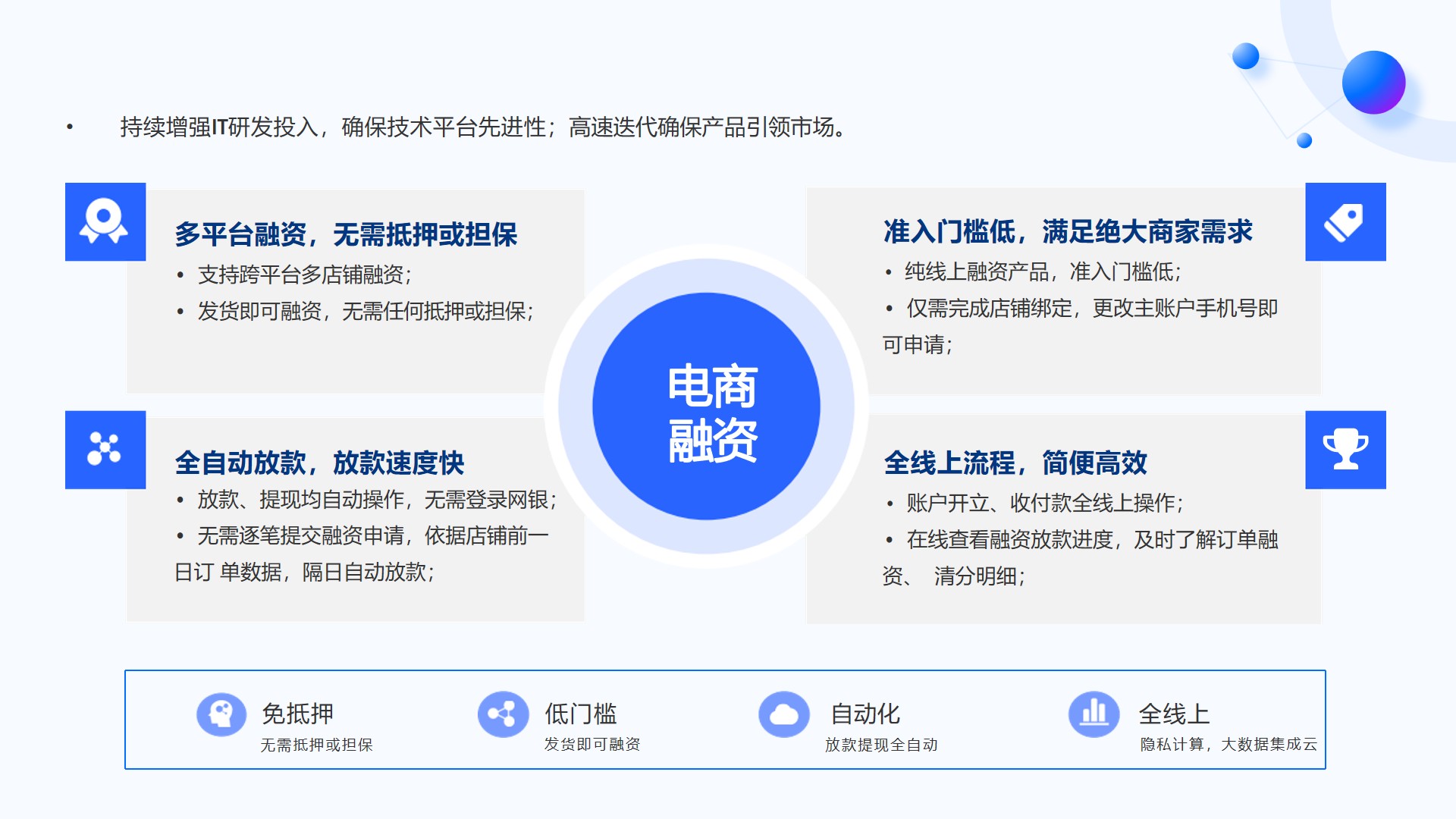Click the 低门槛 label
Viewport: 1456px width, 819px height.
(580, 714)
